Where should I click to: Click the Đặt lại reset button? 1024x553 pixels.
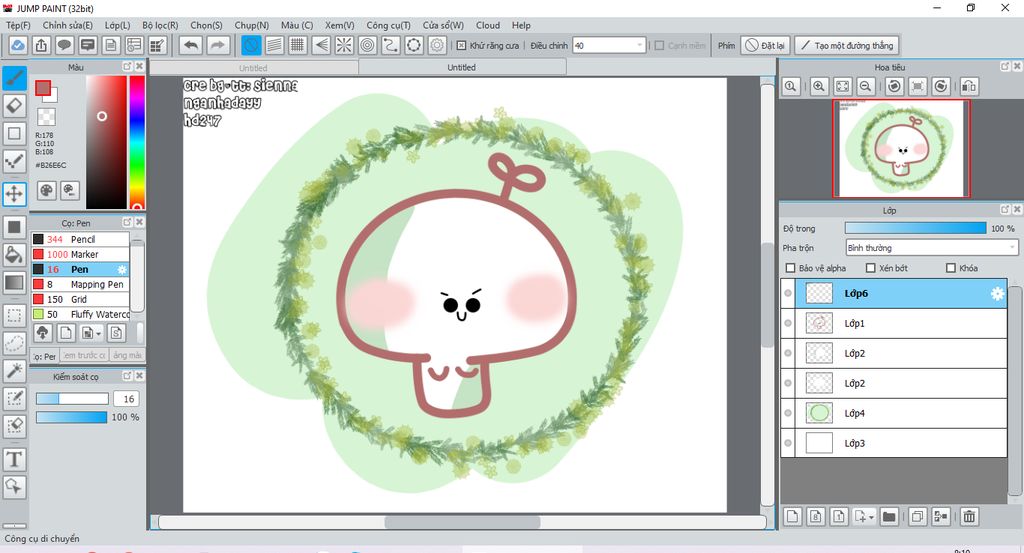(765, 46)
